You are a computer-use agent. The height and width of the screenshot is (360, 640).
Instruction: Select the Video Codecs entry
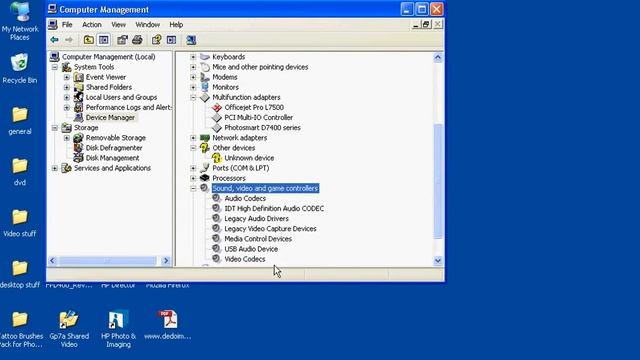point(244,259)
